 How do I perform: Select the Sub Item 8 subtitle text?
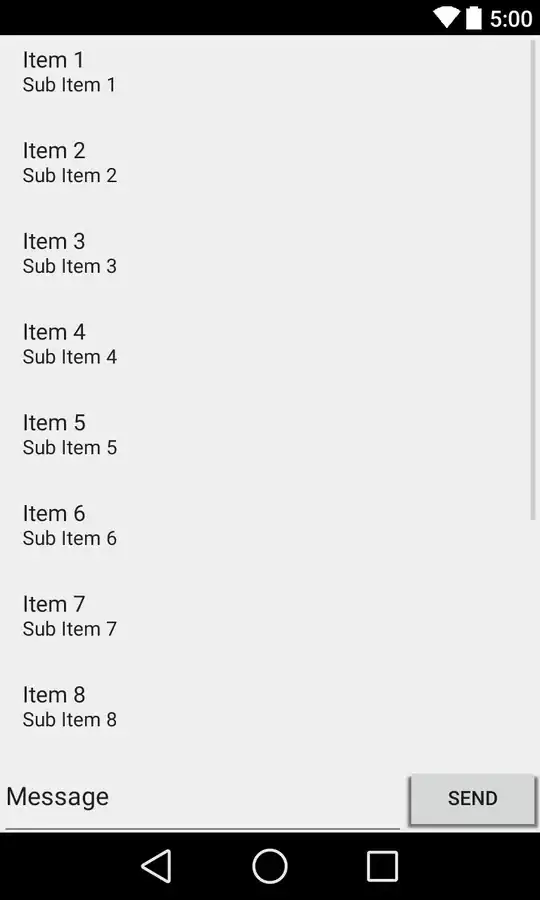[x=69, y=720]
